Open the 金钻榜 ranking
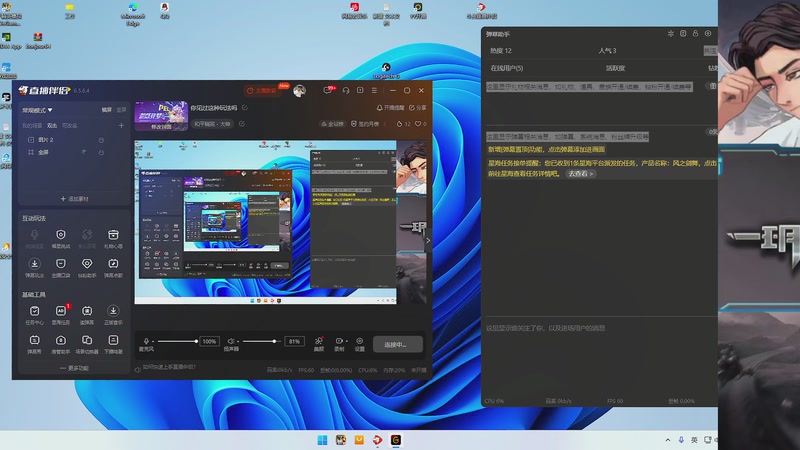This screenshot has width=800, height=450. 332,124
